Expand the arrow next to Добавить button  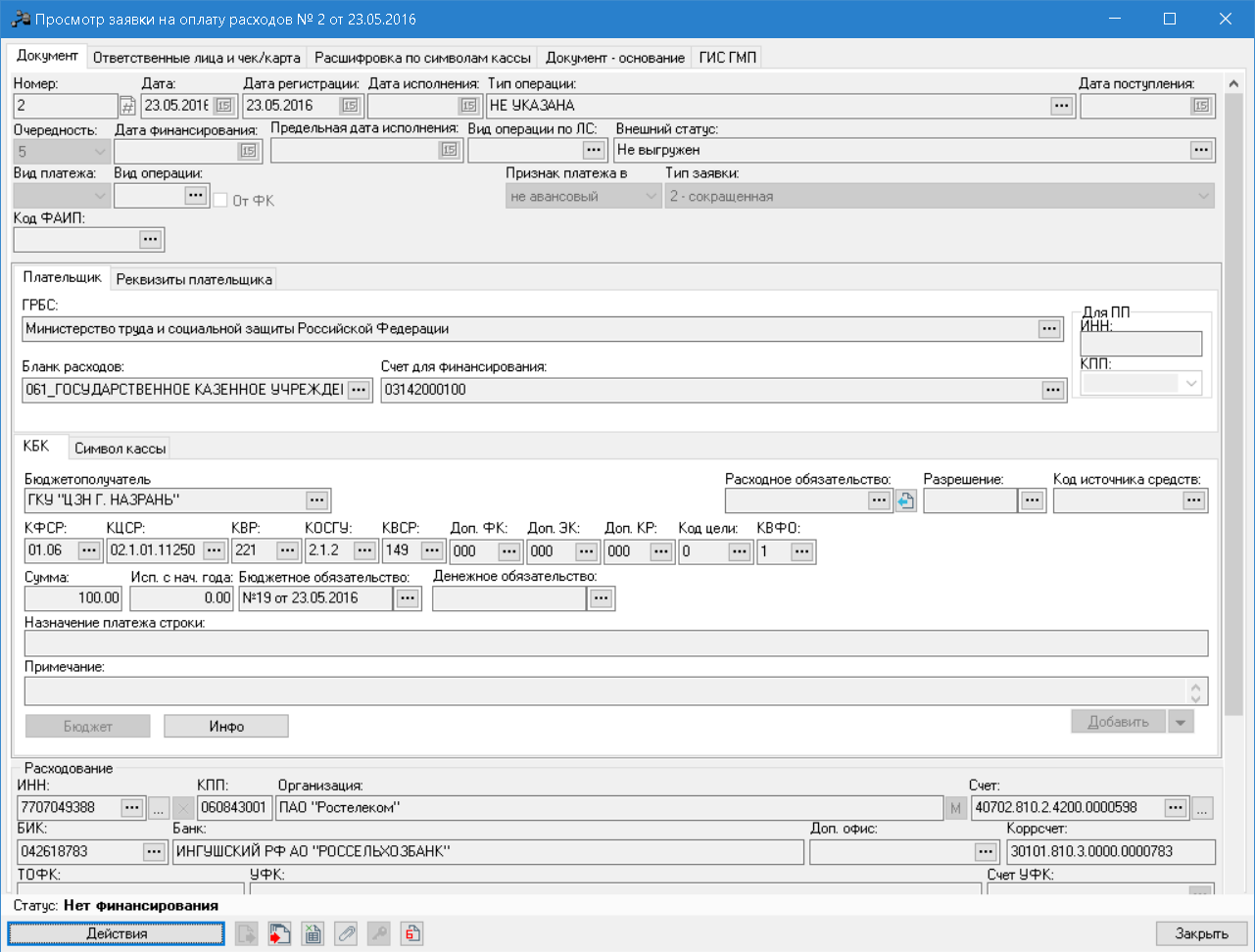pyautogui.click(x=1181, y=722)
